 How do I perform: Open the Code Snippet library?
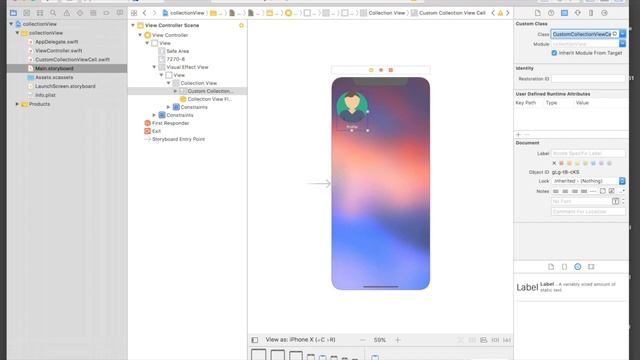pos(564,267)
